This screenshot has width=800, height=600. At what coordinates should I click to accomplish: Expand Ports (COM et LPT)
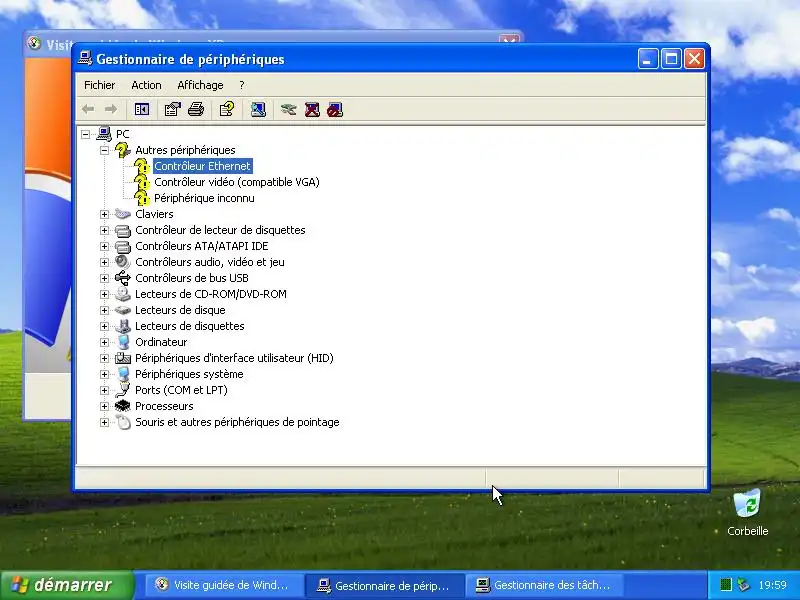point(105,390)
